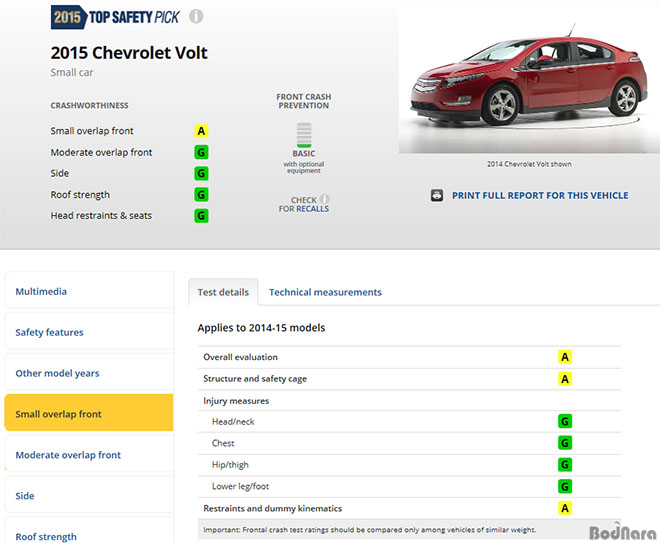
Task: Click Print Full Report For This Vehicle link
Action: coord(540,196)
